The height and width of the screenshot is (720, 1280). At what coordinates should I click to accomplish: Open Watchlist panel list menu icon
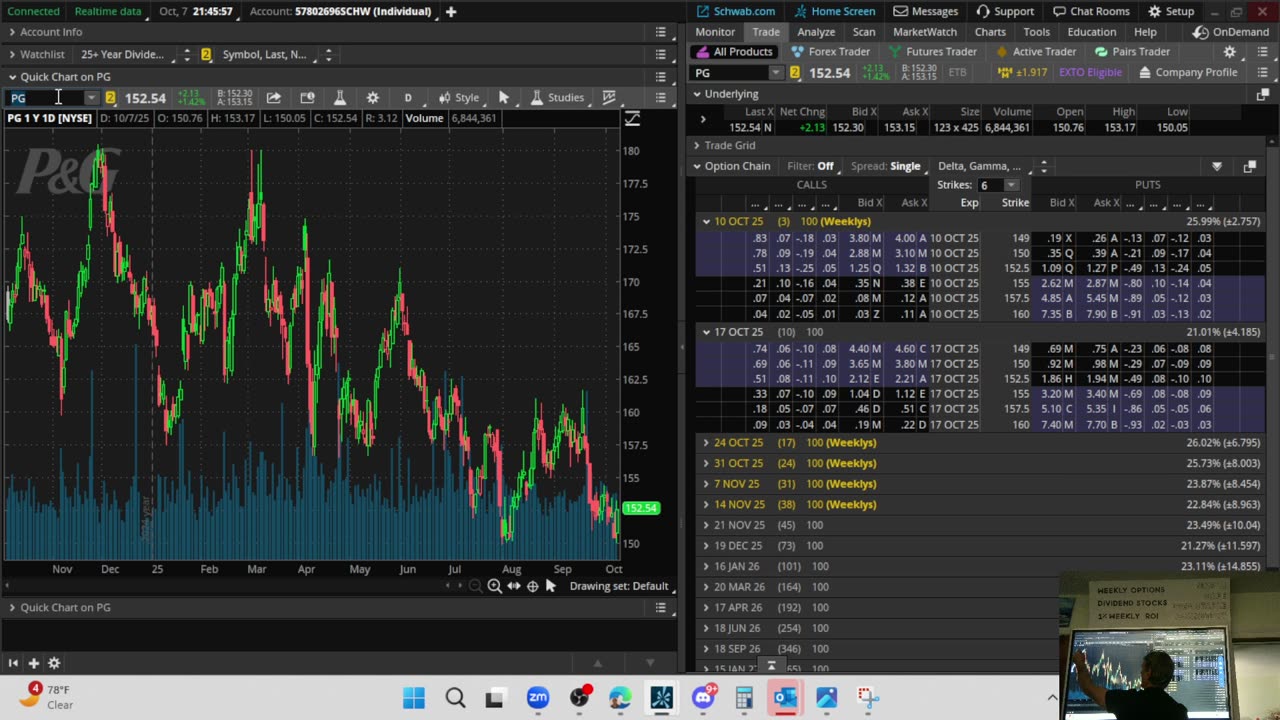click(660, 54)
